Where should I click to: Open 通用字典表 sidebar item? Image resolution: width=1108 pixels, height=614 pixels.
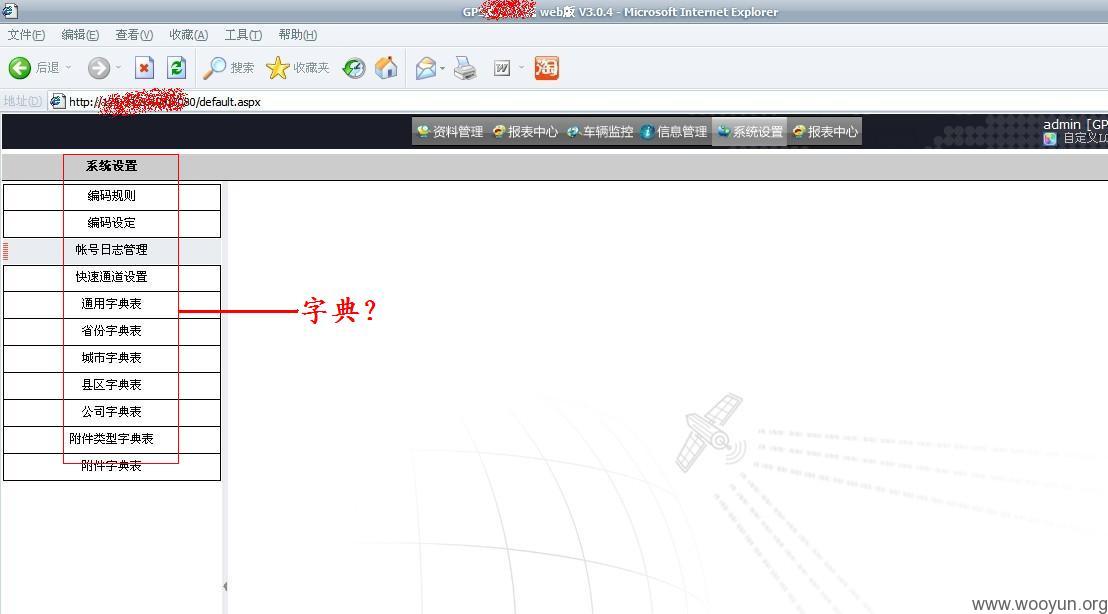112,305
